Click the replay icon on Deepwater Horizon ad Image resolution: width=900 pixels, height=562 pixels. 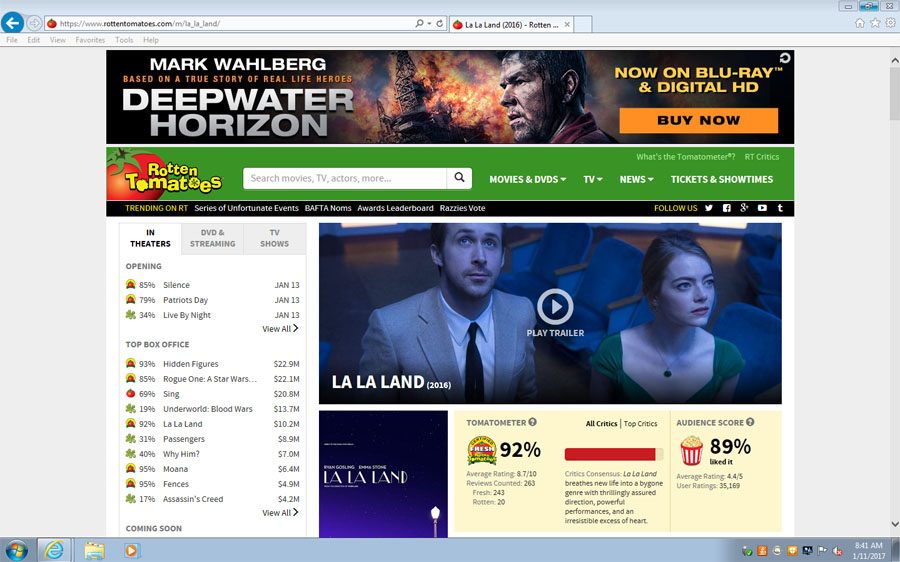tap(785, 58)
